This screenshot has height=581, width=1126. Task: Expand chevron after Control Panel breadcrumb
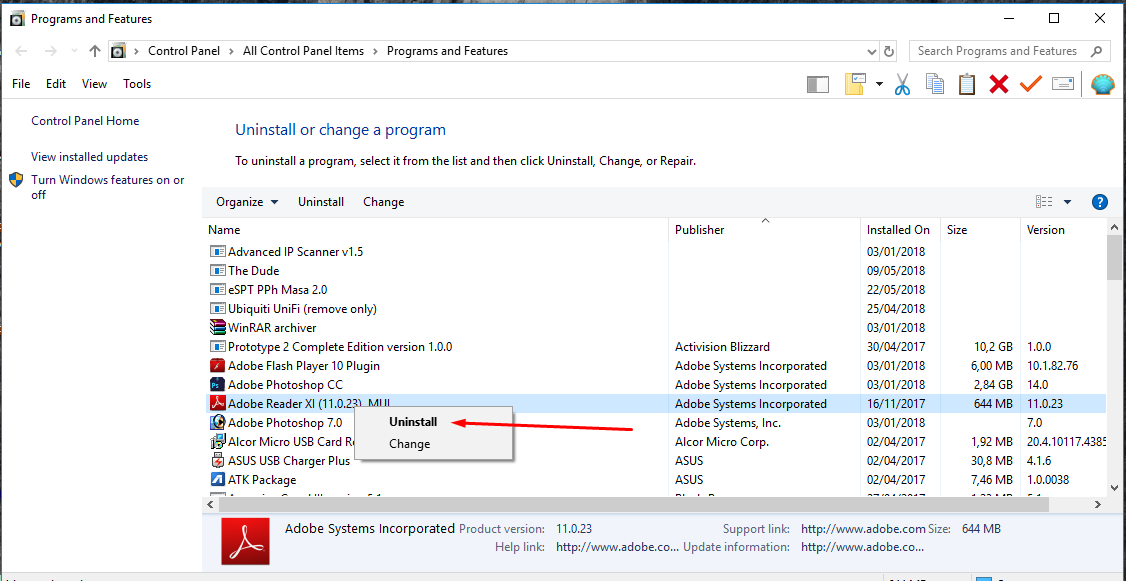231,51
